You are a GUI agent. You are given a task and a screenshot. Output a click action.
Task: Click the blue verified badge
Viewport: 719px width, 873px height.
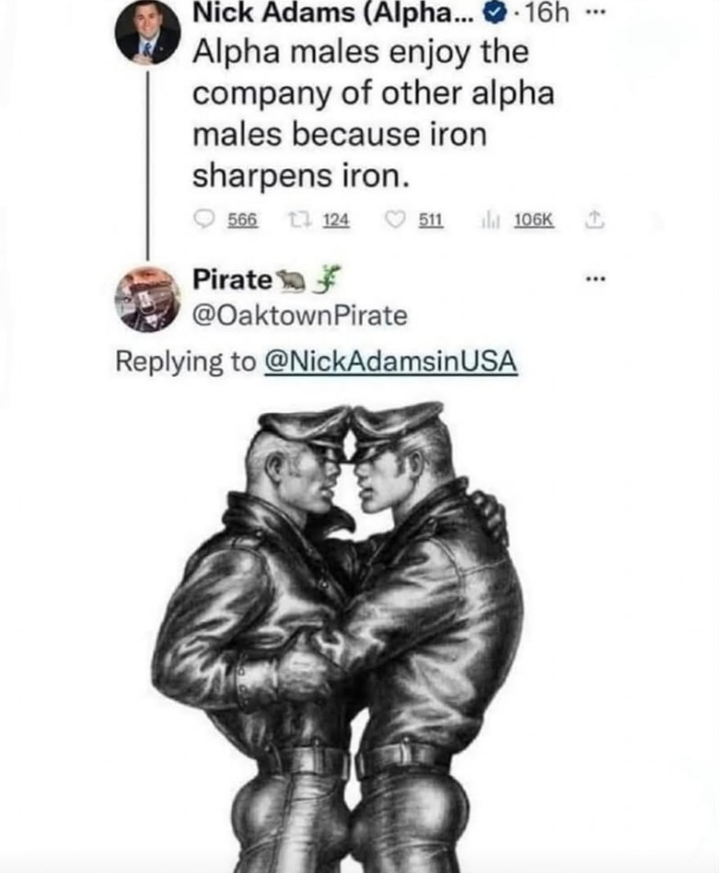coord(494,15)
